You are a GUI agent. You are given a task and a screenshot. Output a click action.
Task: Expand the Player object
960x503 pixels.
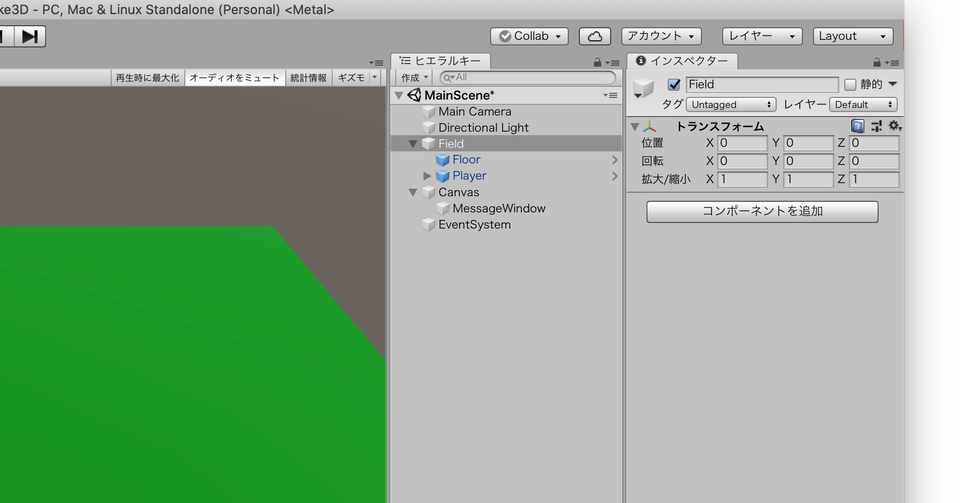(427, 176)
